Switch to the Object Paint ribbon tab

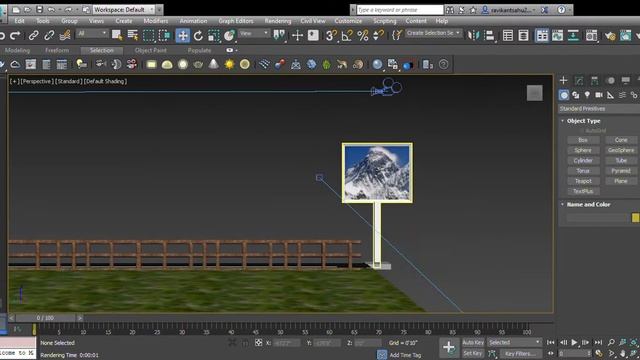(x=151, y=50)
